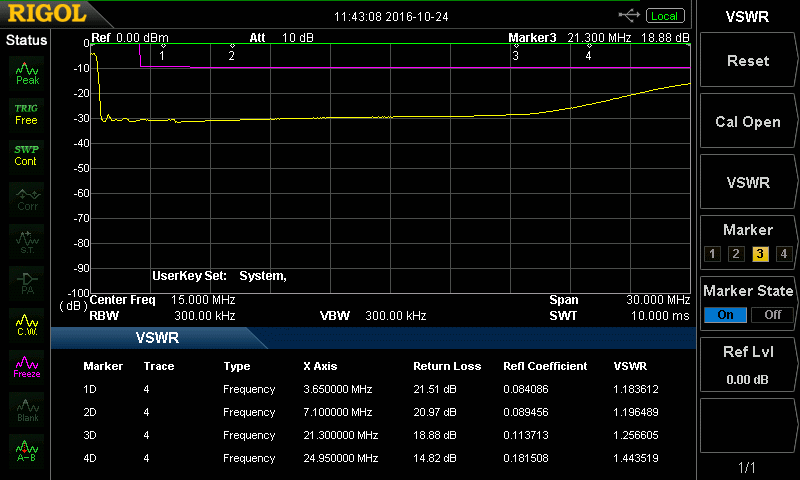Select the PA preamplifier icon

click(x=27, y=281)
